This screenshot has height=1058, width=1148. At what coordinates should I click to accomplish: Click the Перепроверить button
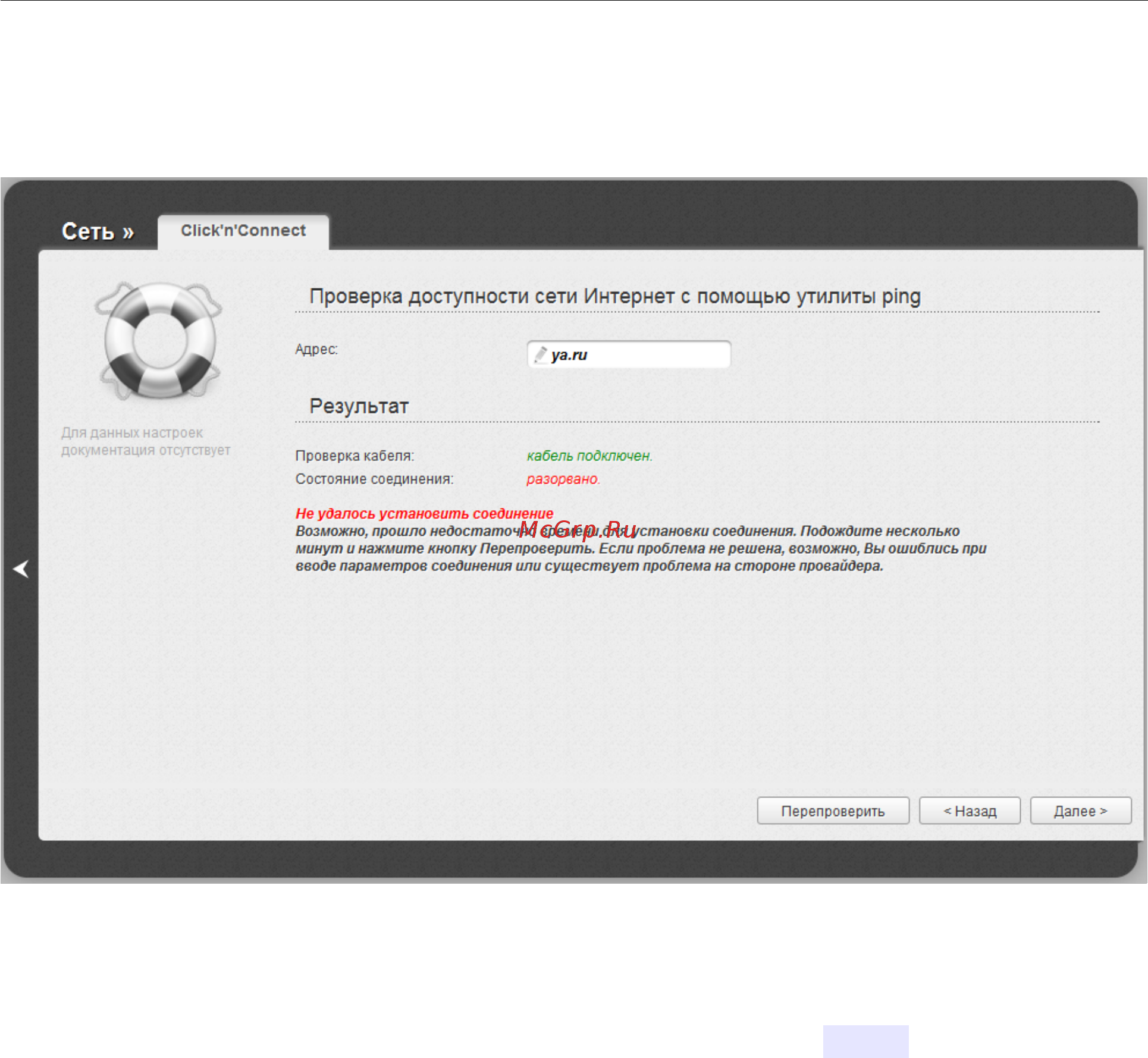click(833, 811)
